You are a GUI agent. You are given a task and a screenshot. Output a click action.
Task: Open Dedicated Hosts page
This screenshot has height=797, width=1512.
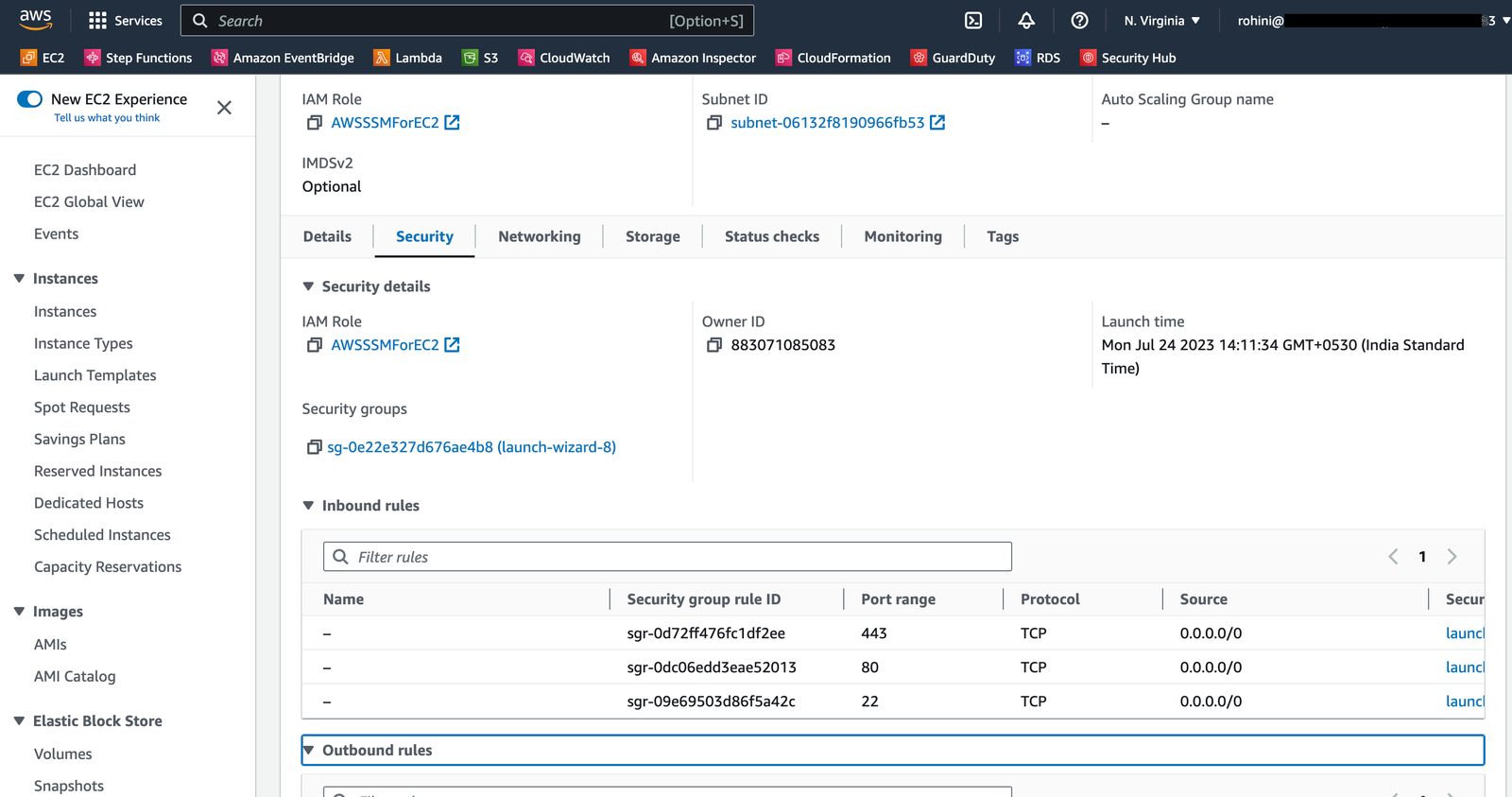pos(89,503)
